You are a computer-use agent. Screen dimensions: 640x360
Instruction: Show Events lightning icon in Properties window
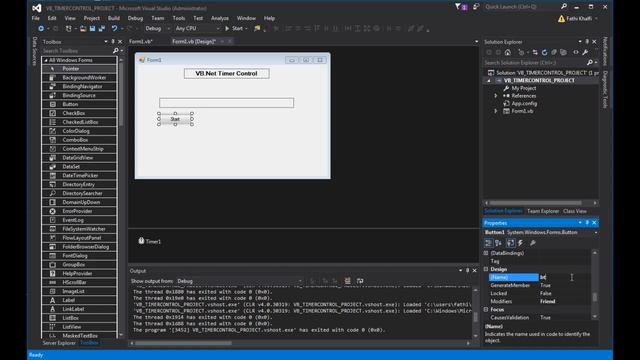click(520, 243)
